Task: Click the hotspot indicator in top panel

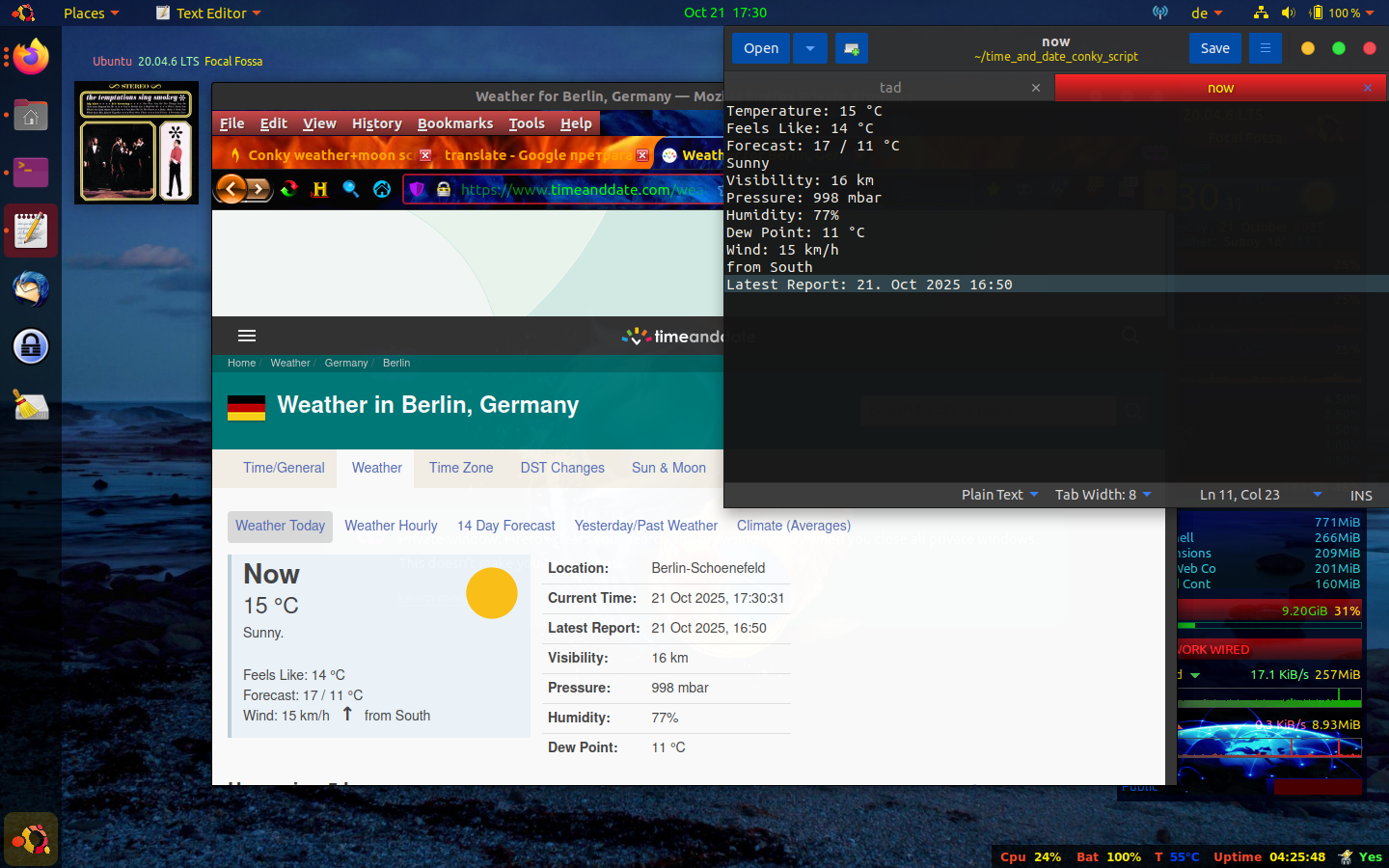Action: pos(1160,13)
